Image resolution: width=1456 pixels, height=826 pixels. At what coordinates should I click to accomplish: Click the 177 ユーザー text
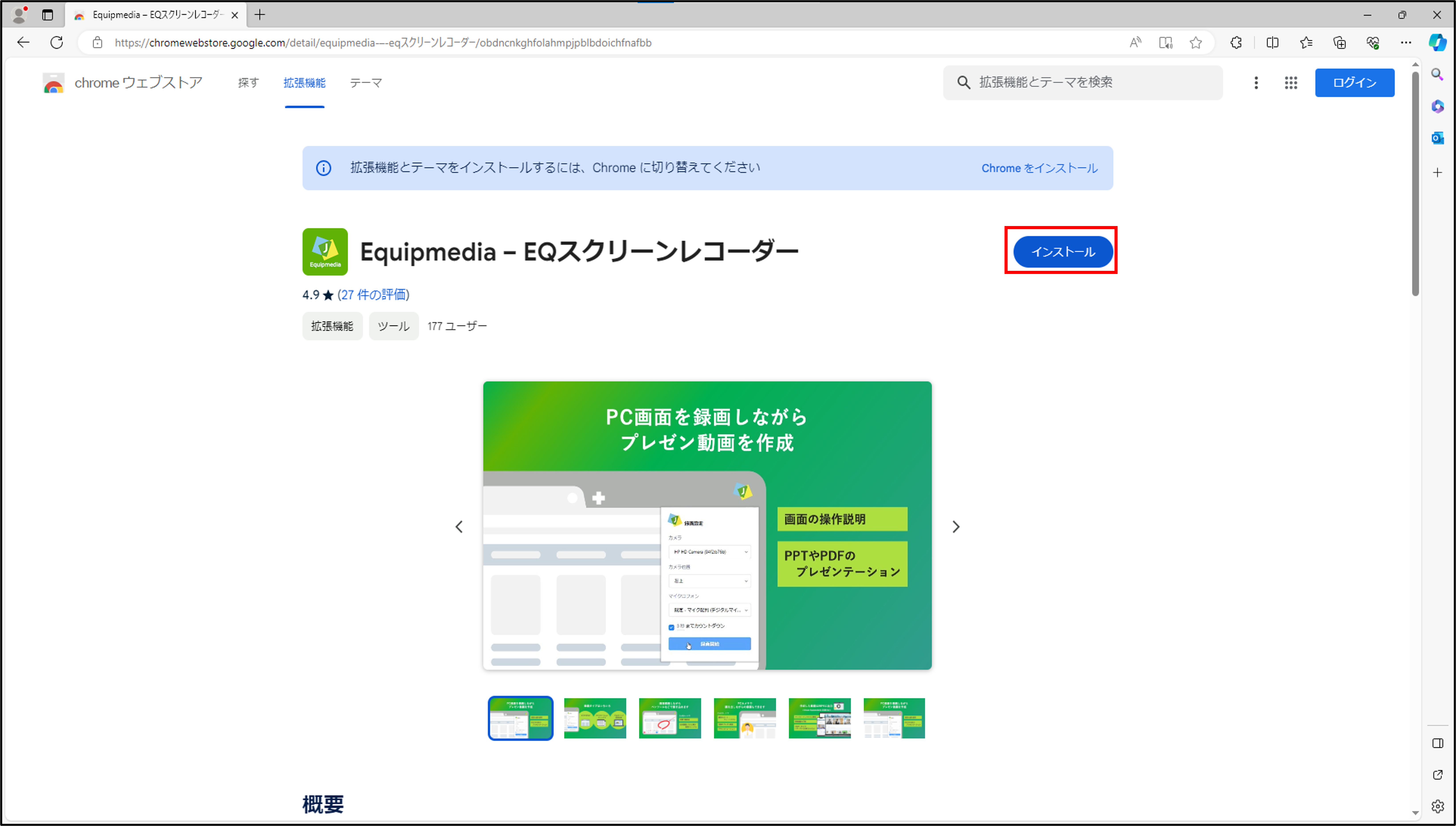pos(457,326)
